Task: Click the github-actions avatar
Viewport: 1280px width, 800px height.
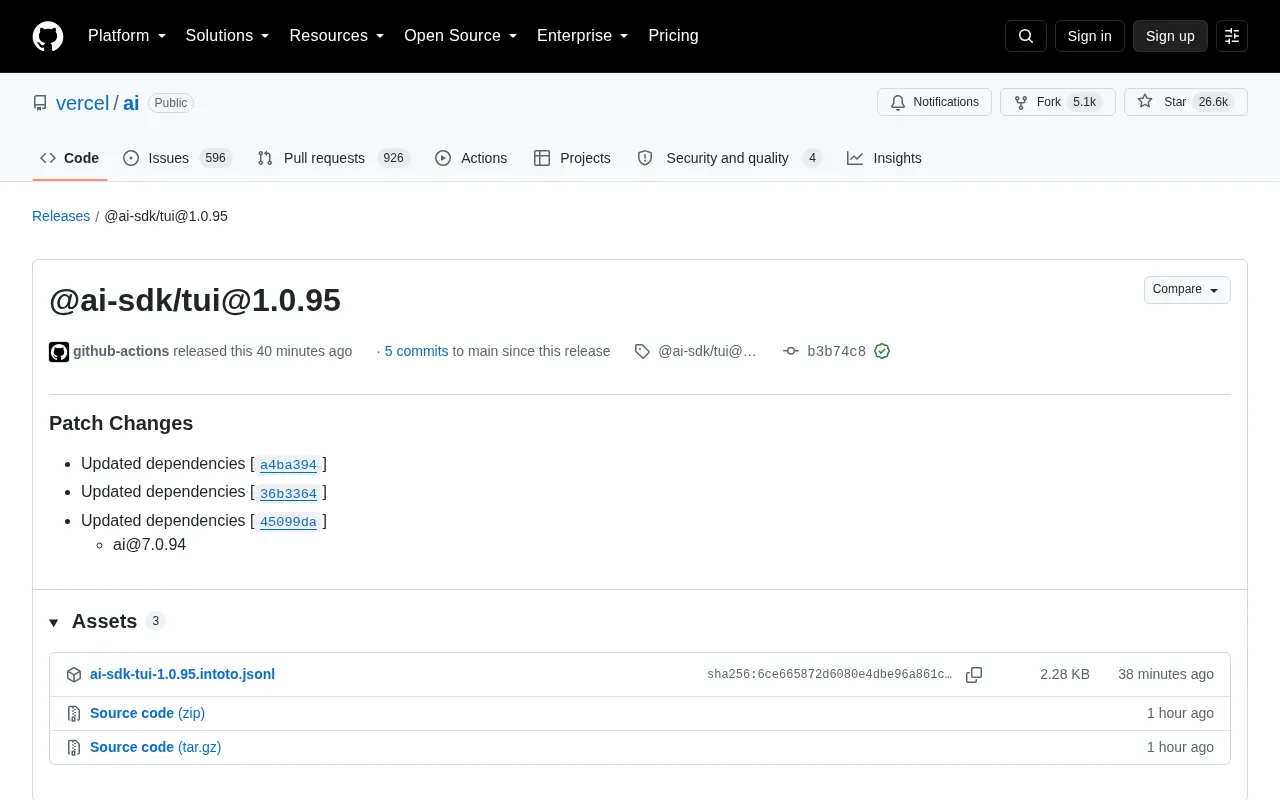Action: [x=59, y=351]
